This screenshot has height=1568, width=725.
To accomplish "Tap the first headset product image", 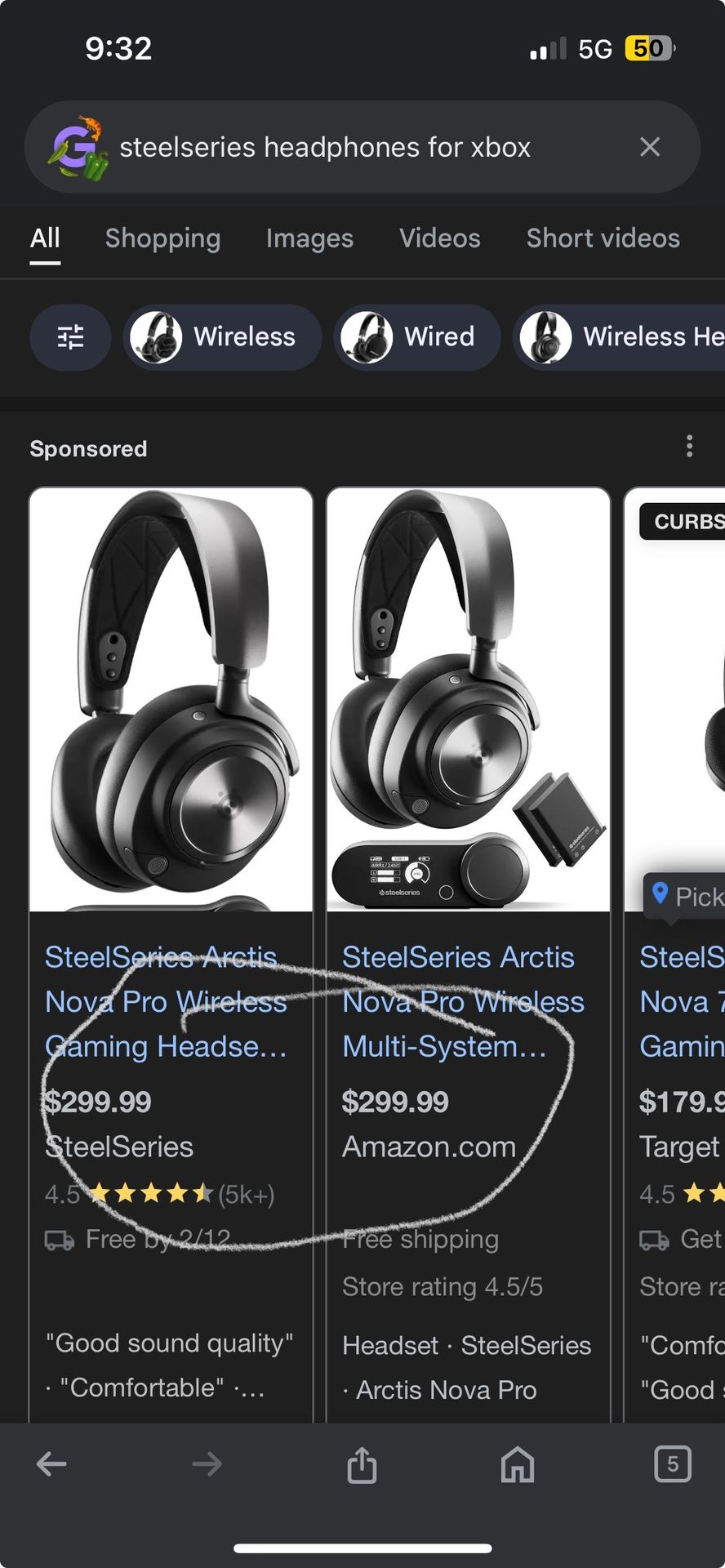I will (171, 699).
